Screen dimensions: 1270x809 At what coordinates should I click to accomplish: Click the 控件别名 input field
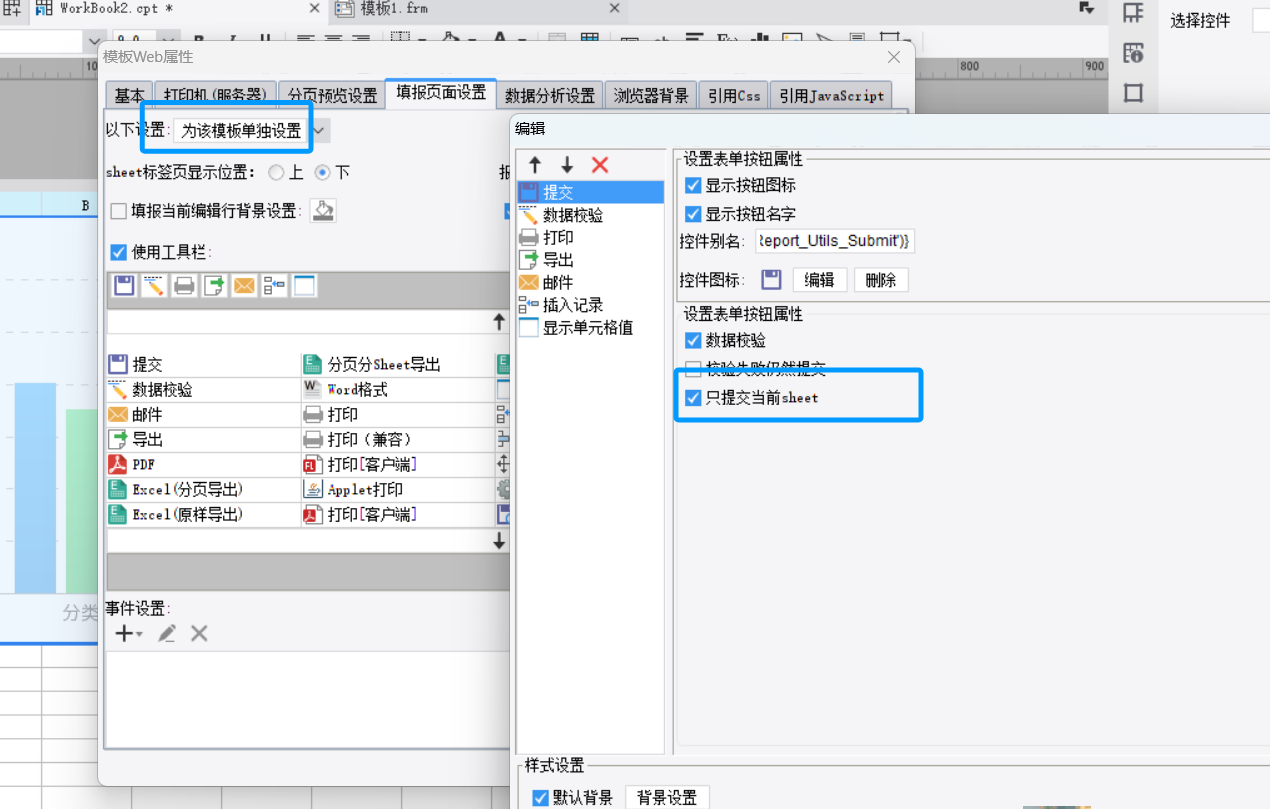[x=834, y=241]
